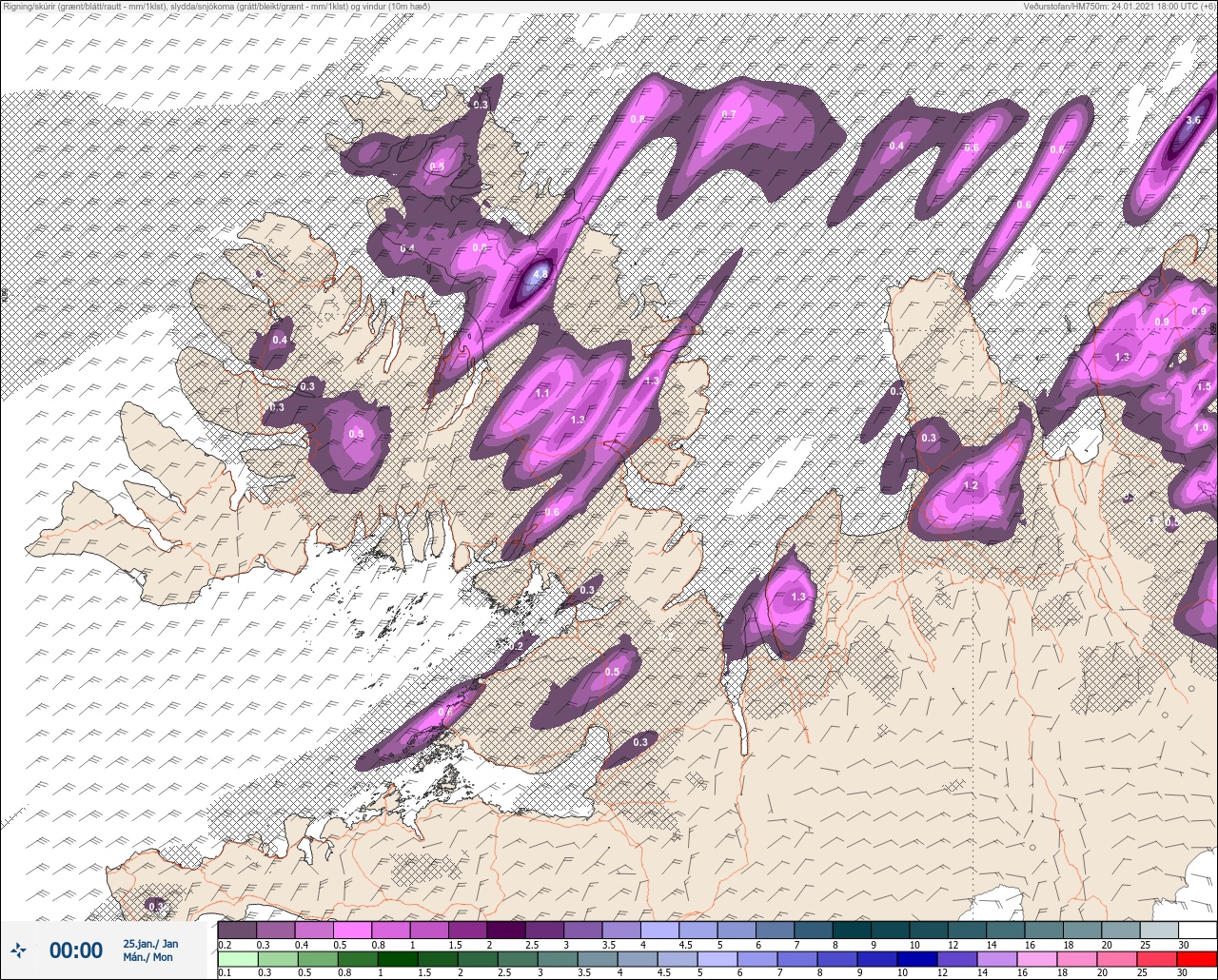
Task: Click the 1.1 precipitation value on the map
Action: pyautogui.click(x=542, y=393)
